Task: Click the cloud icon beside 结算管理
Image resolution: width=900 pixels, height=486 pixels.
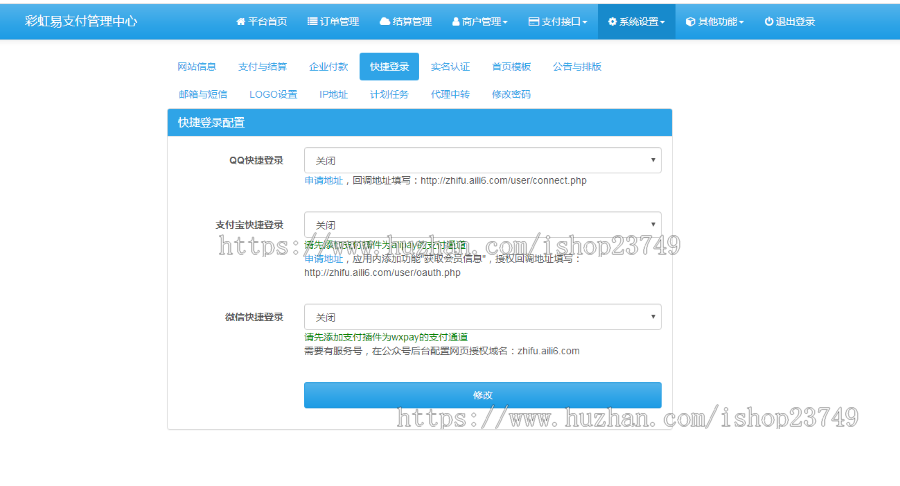Action: pyautogui.click(x=385, y=22)
